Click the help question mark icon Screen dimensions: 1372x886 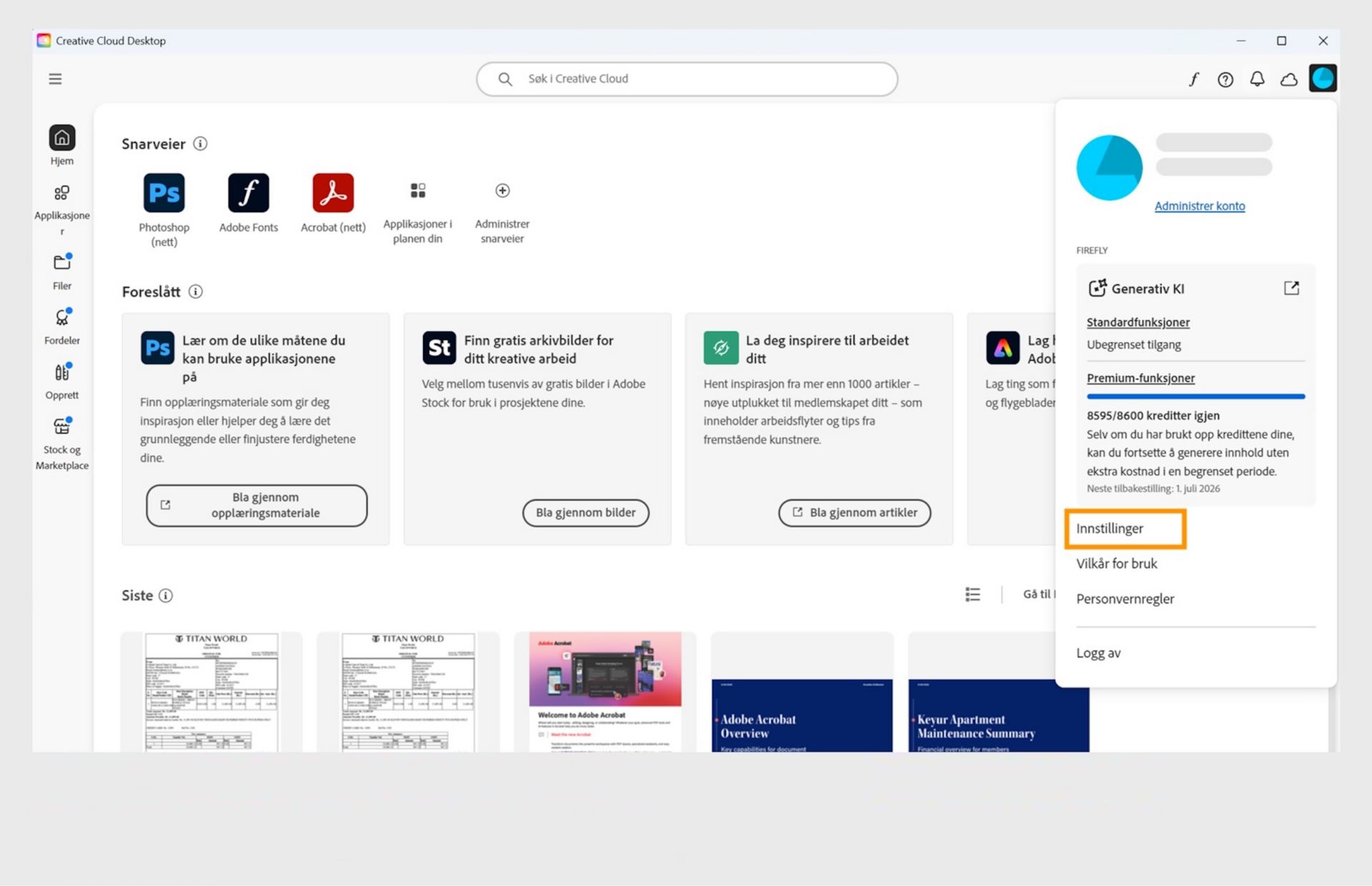1226,79
